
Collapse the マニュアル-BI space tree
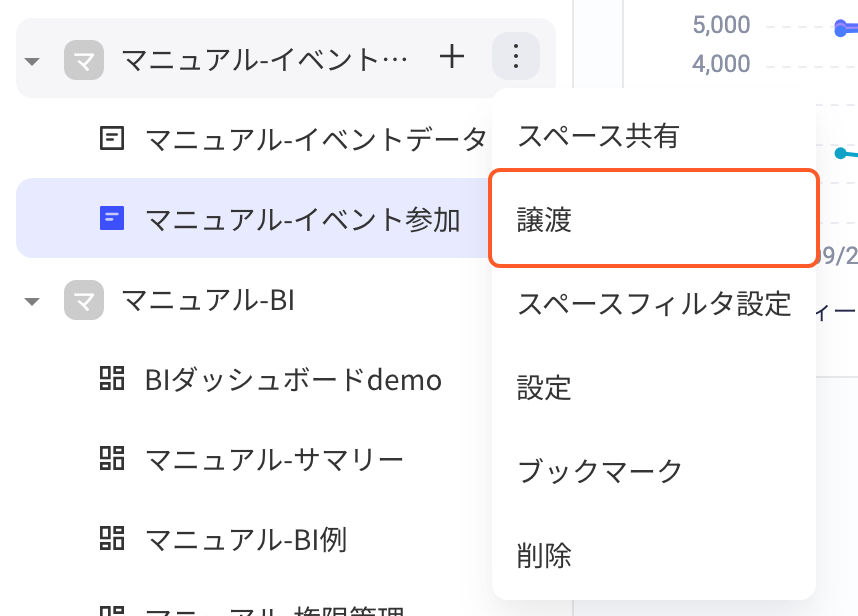pyautogui.click(x=32, y=301)
